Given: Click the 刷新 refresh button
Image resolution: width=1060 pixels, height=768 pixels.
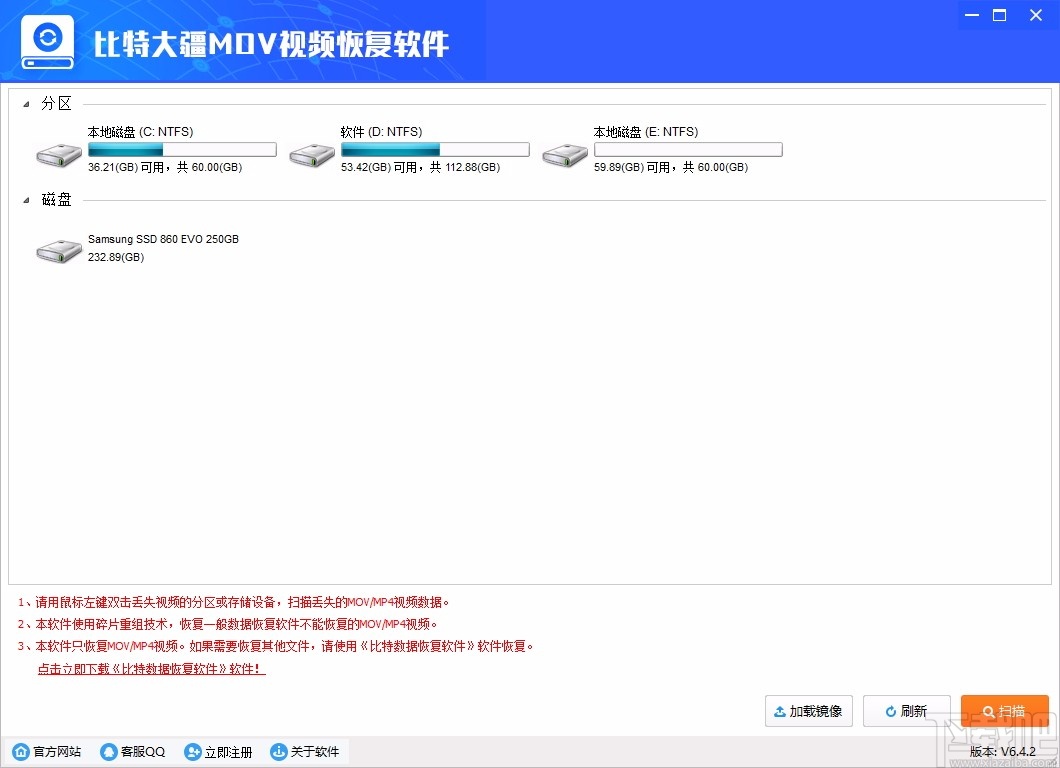Looking at the screenshot, I should (x=907, y=711).
